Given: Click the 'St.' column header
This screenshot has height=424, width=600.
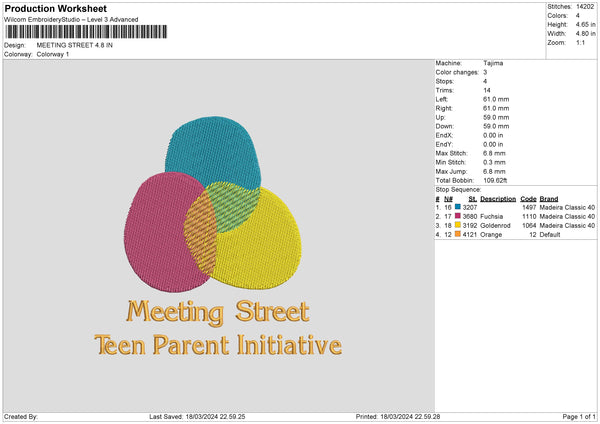Looking at the screenshot, I should (473, 199).
